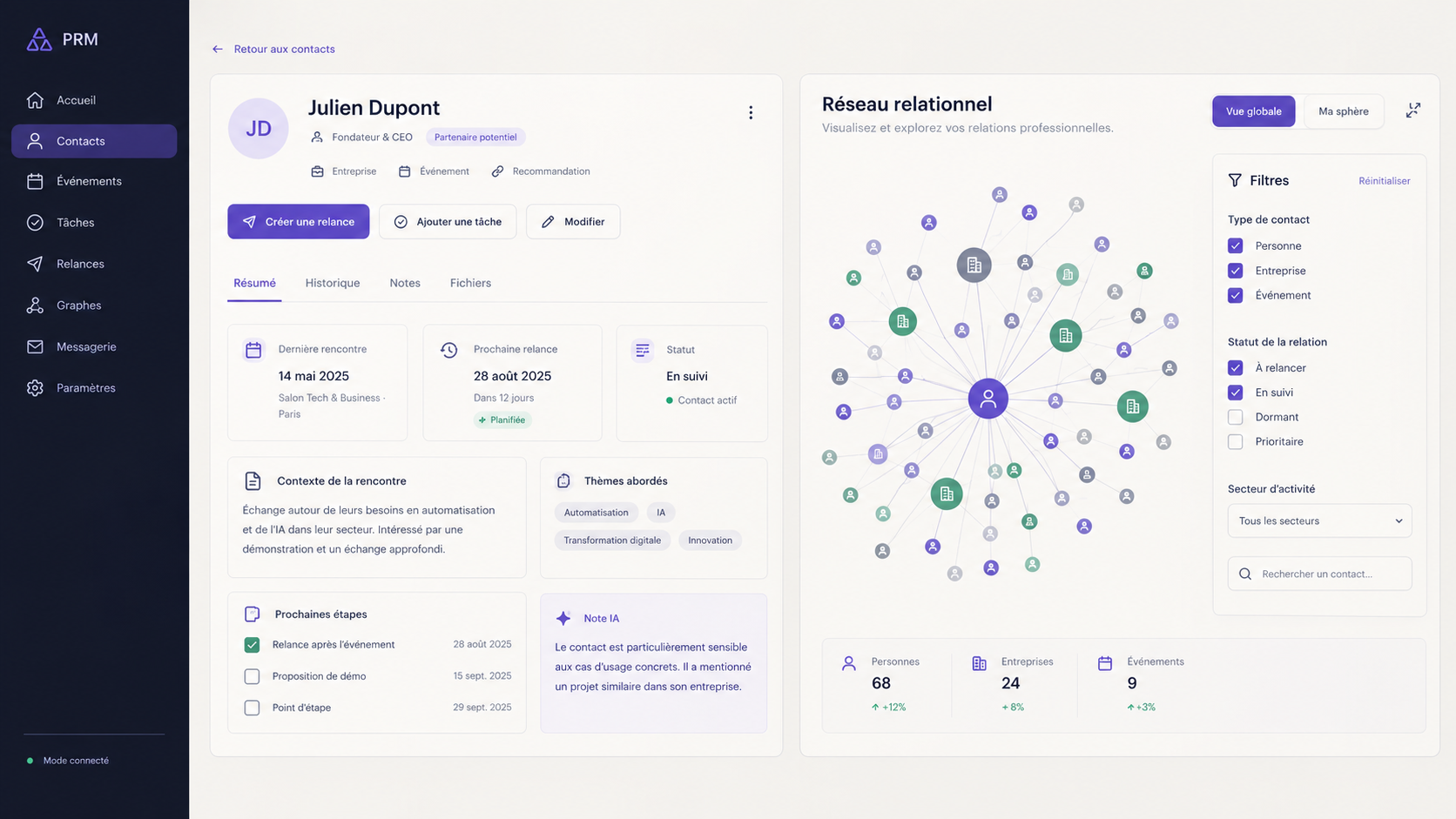1456x819 pixels.
Task: Click the grey company node in graph
Action: (974, 265)
